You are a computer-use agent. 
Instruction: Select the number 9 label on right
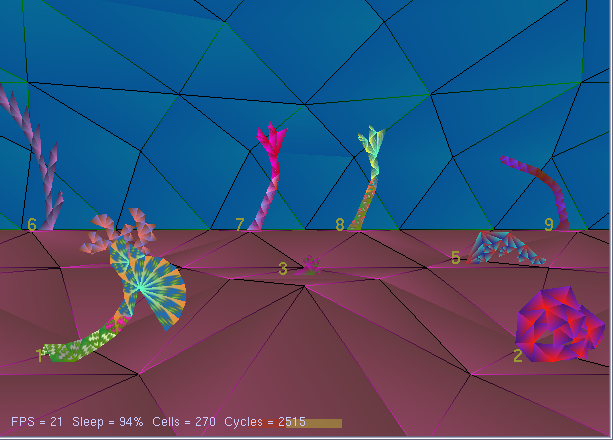click(548, 225)
